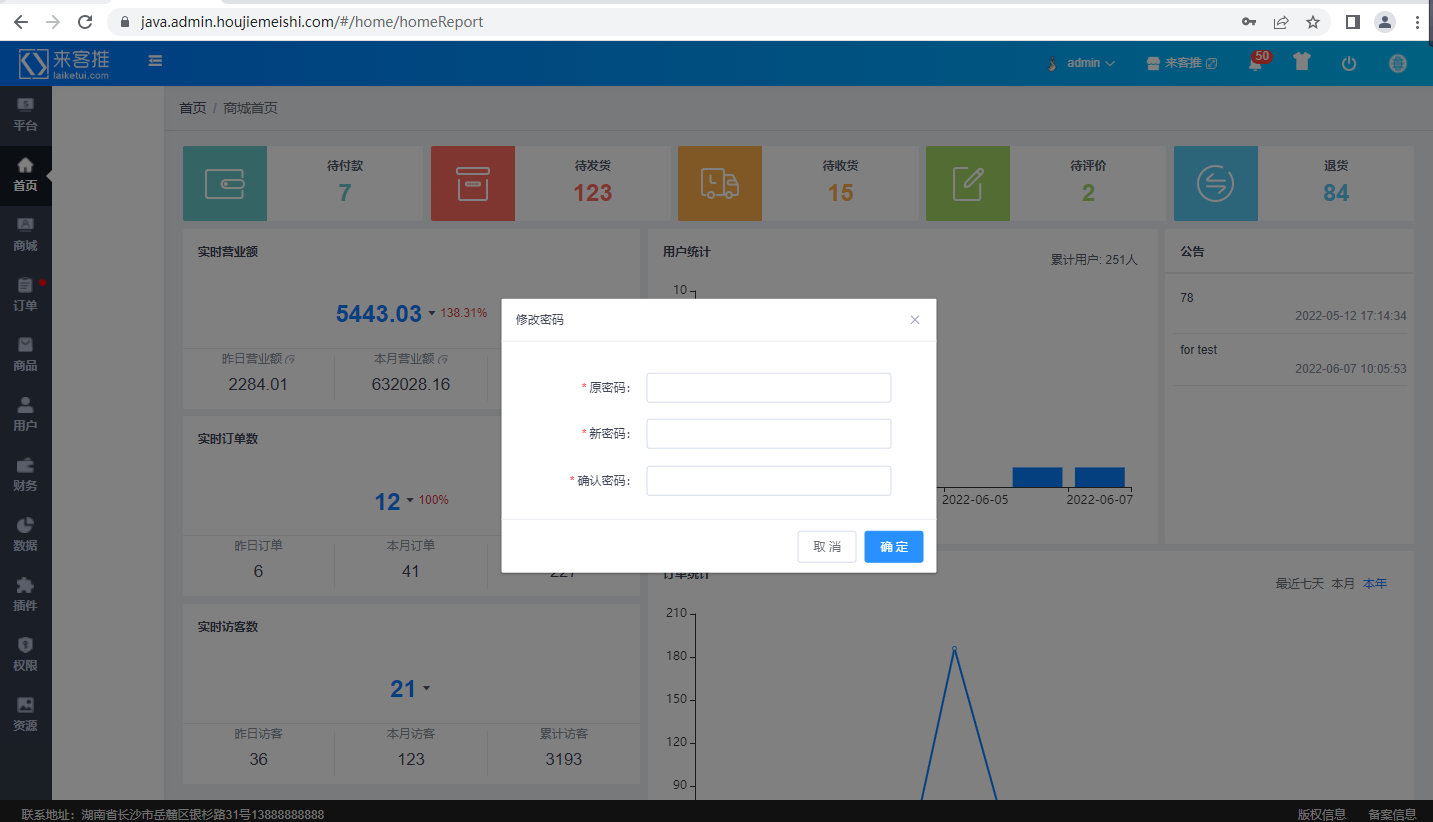
Task: Click the real-time order count 12
Action: [388, 502]
